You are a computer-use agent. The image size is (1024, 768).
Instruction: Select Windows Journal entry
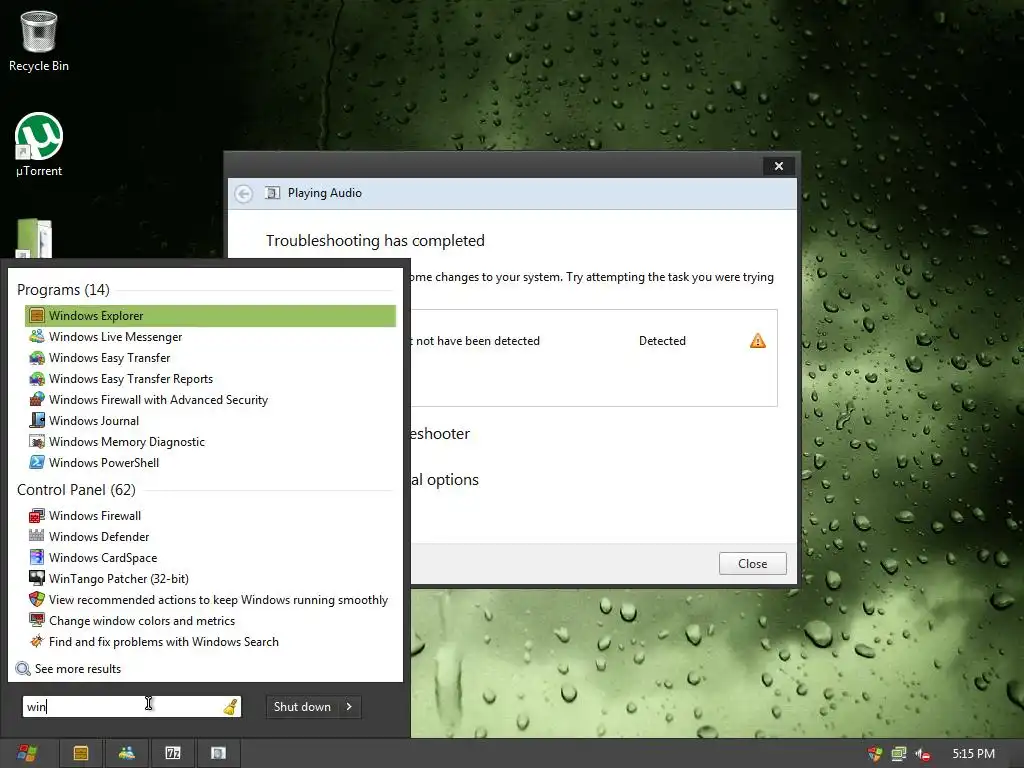(x=210, y=421)
